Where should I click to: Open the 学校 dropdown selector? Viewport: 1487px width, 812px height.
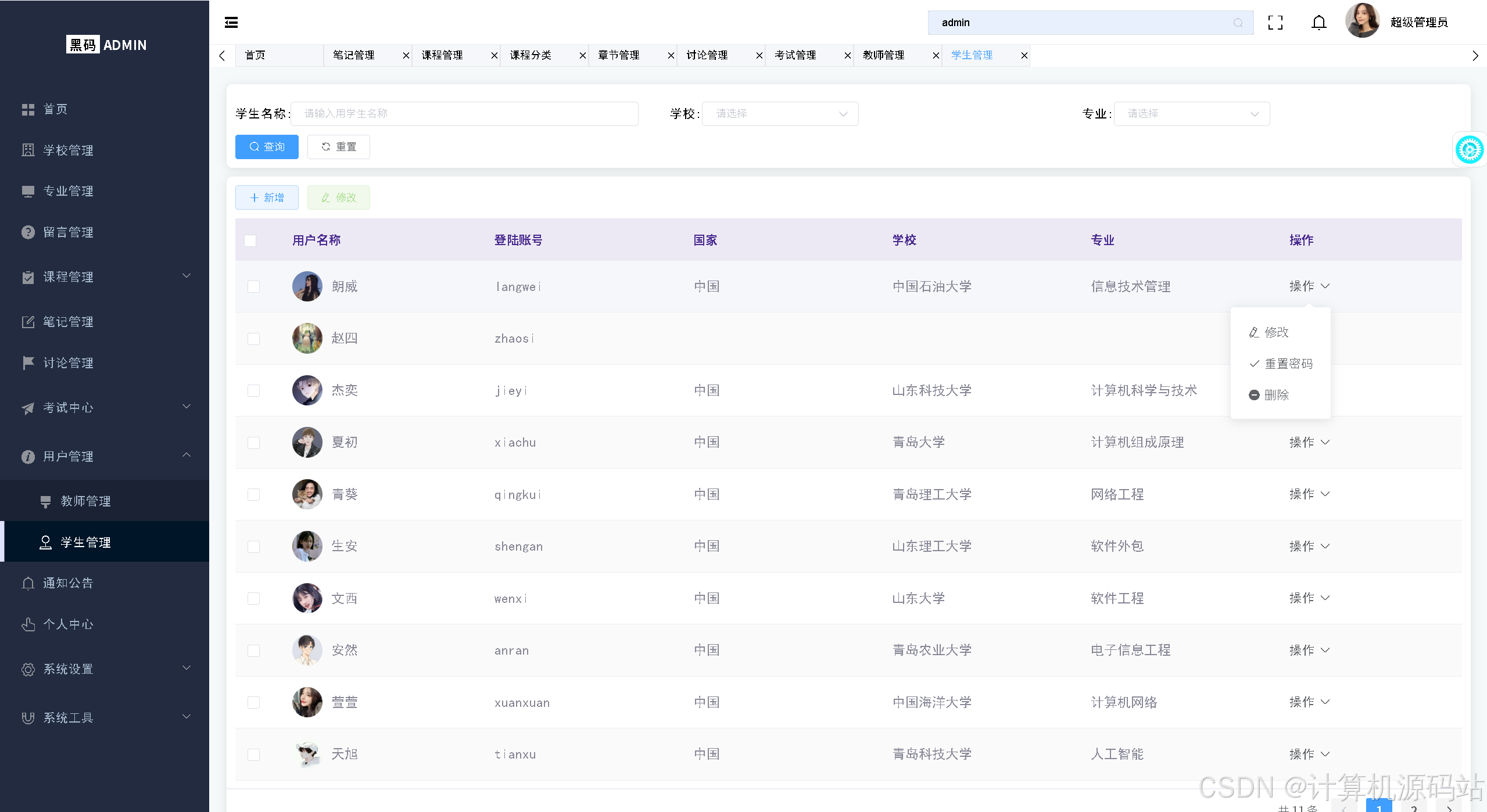pos(780,114)
